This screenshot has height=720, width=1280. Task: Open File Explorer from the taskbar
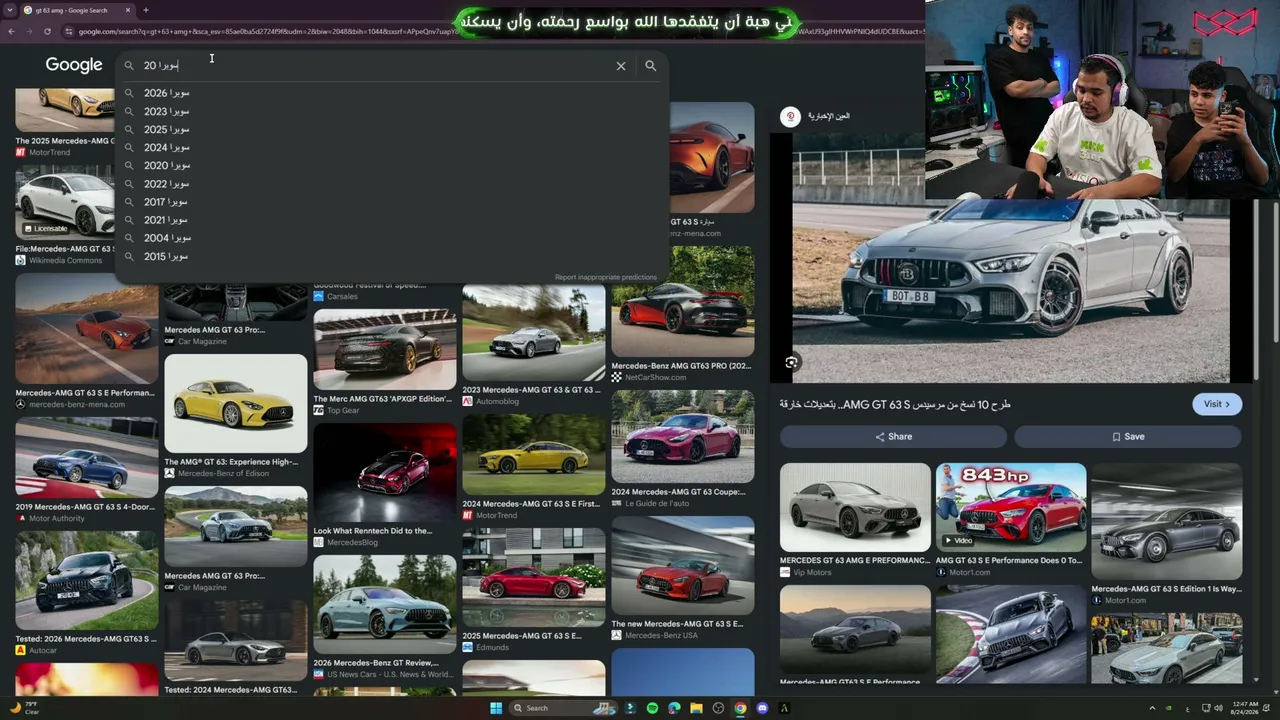coord(696,708)
